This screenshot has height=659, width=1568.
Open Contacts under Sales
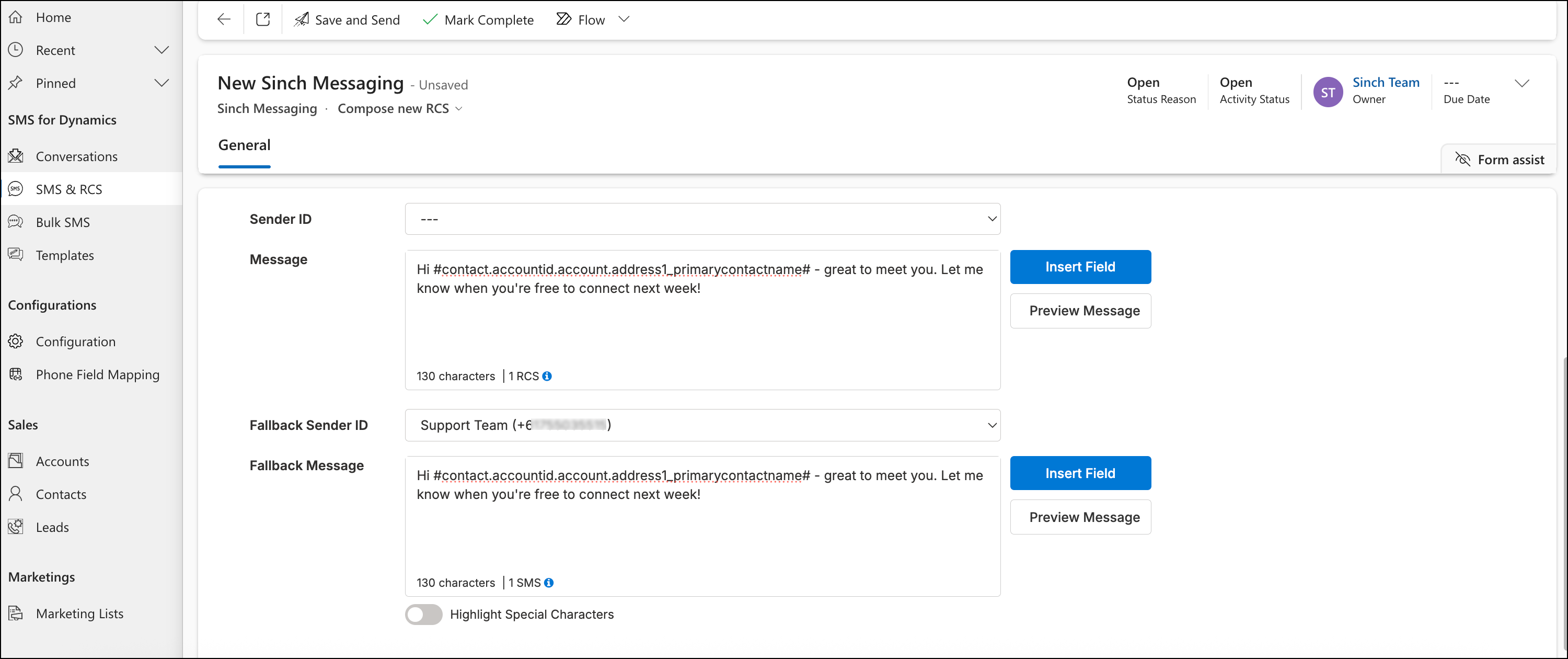(61, 494)
